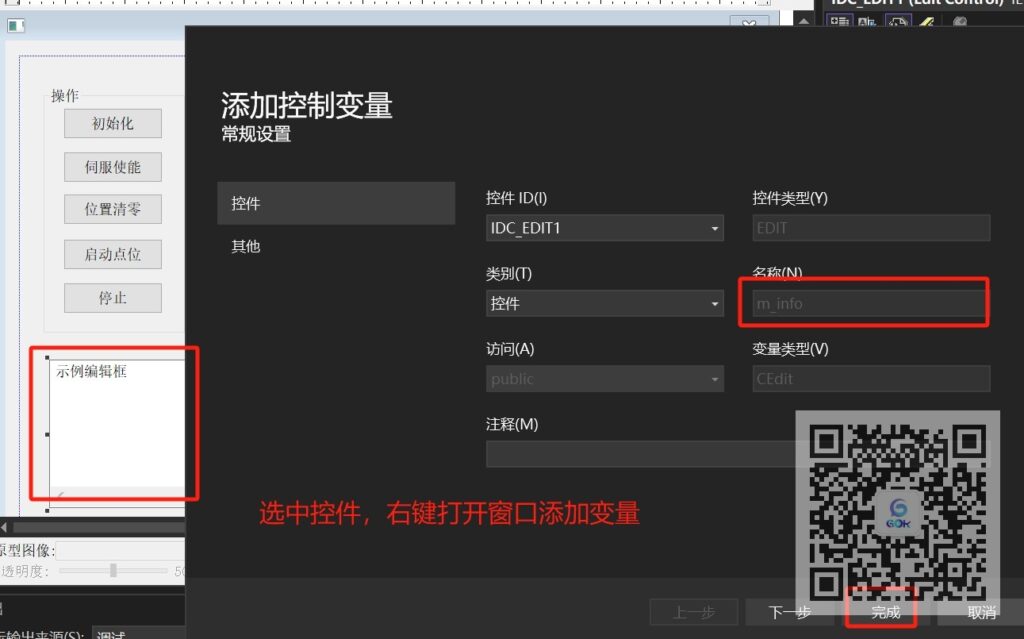1024x639 pixels.
Task: Open the 控件 page in the wizard sidebar
Action: [336, 203]
